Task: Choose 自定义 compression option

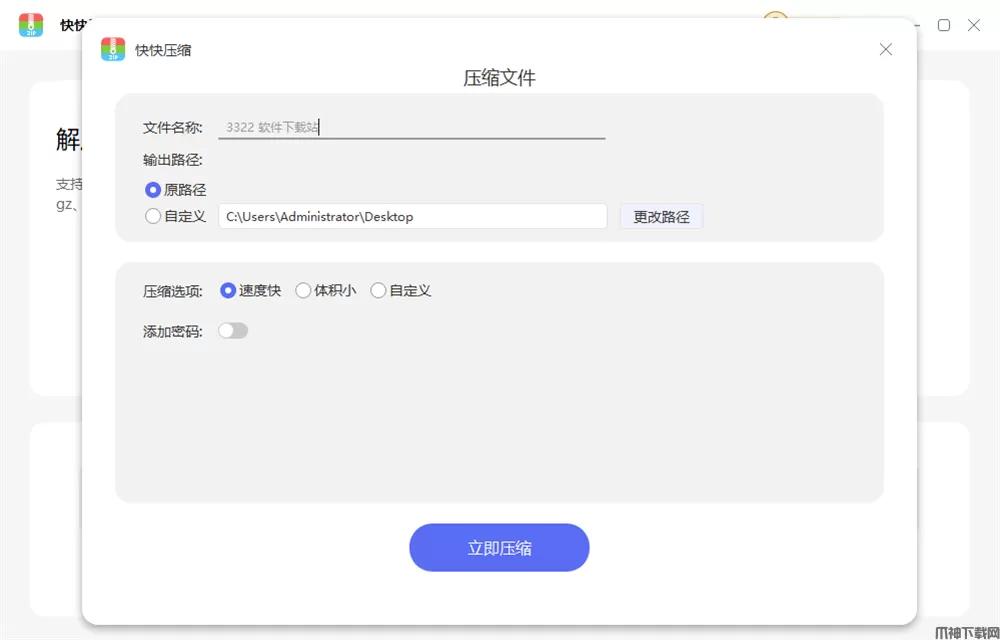Action: click(378, 291)
